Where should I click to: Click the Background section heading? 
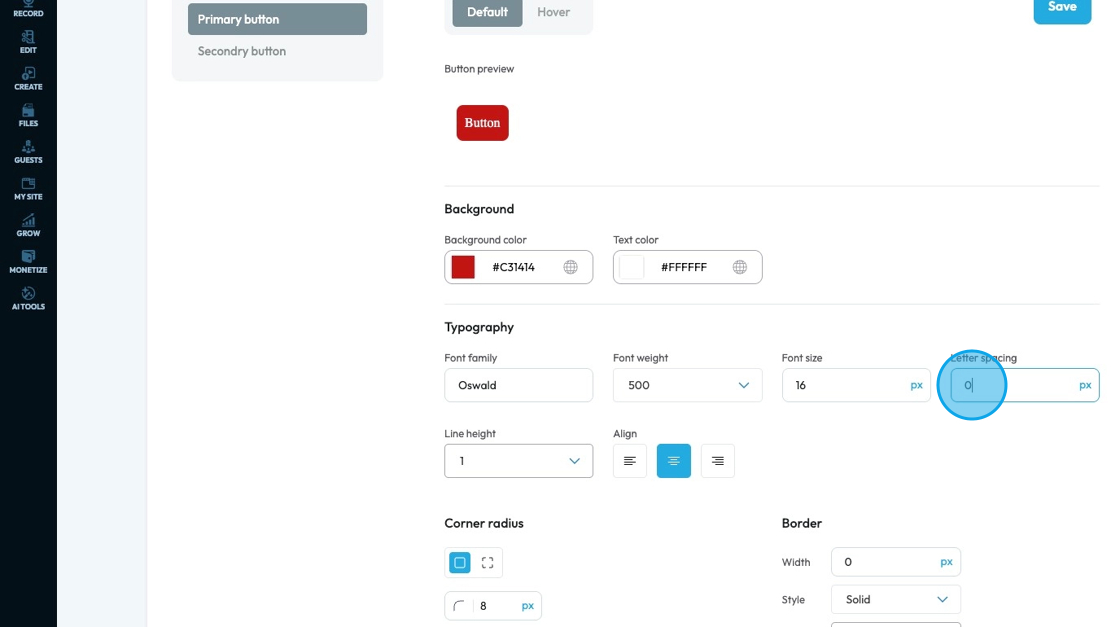[479, 209]
